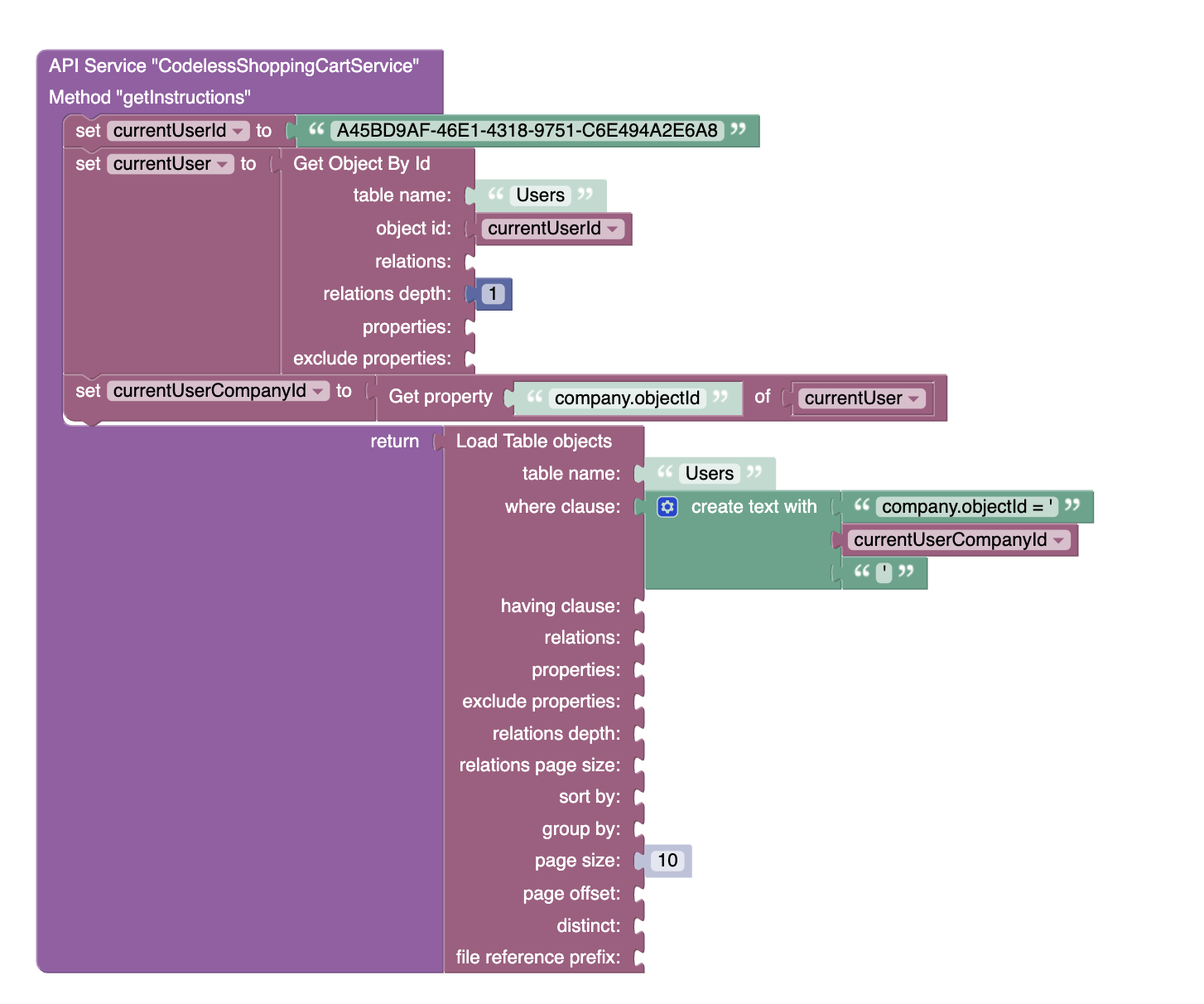Select the Get property block
Image resolution: width=1204 pixels, height=1004 pixels.
[x=441, y=398]
